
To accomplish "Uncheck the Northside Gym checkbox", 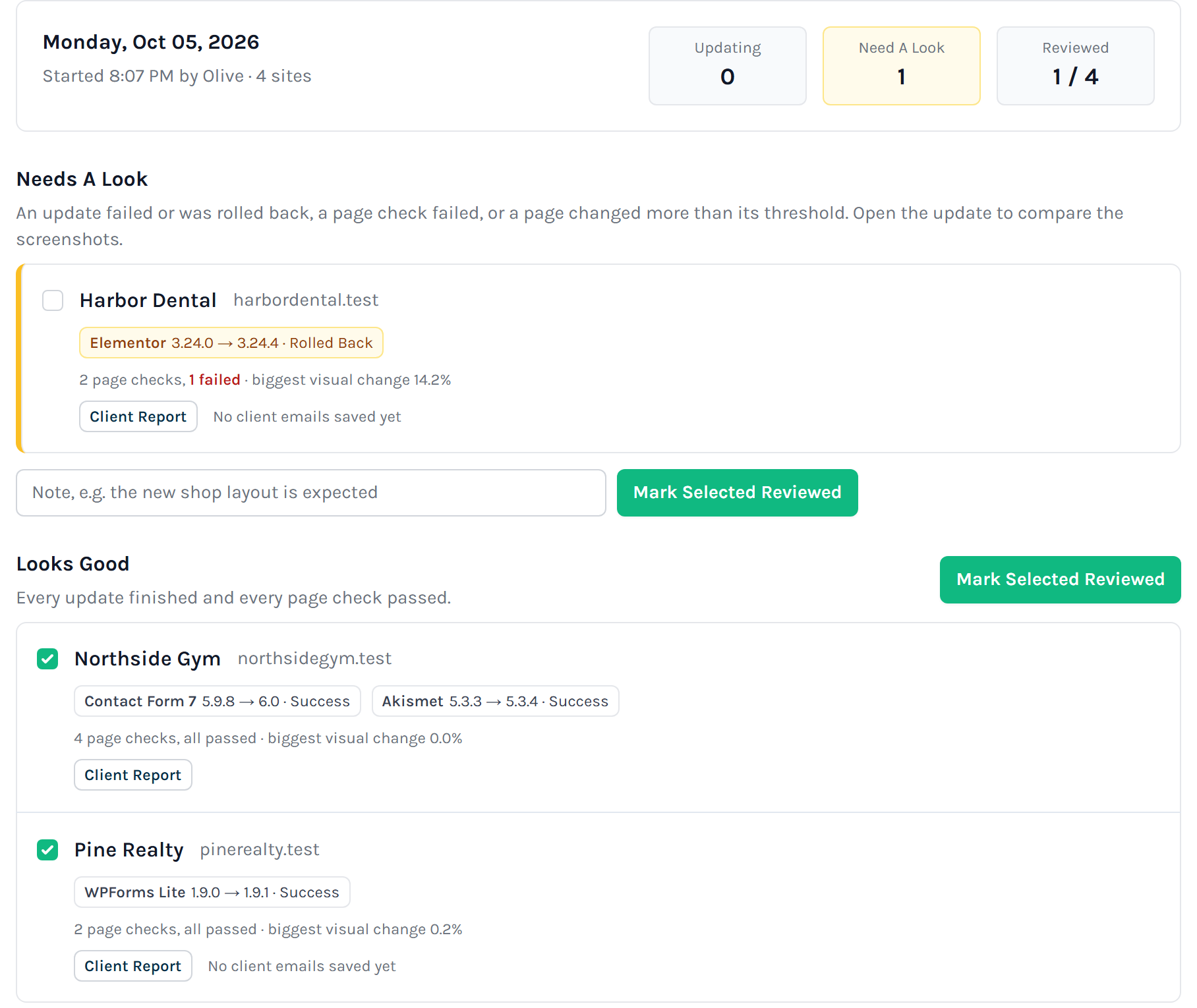I will click(x=47, y=659).
